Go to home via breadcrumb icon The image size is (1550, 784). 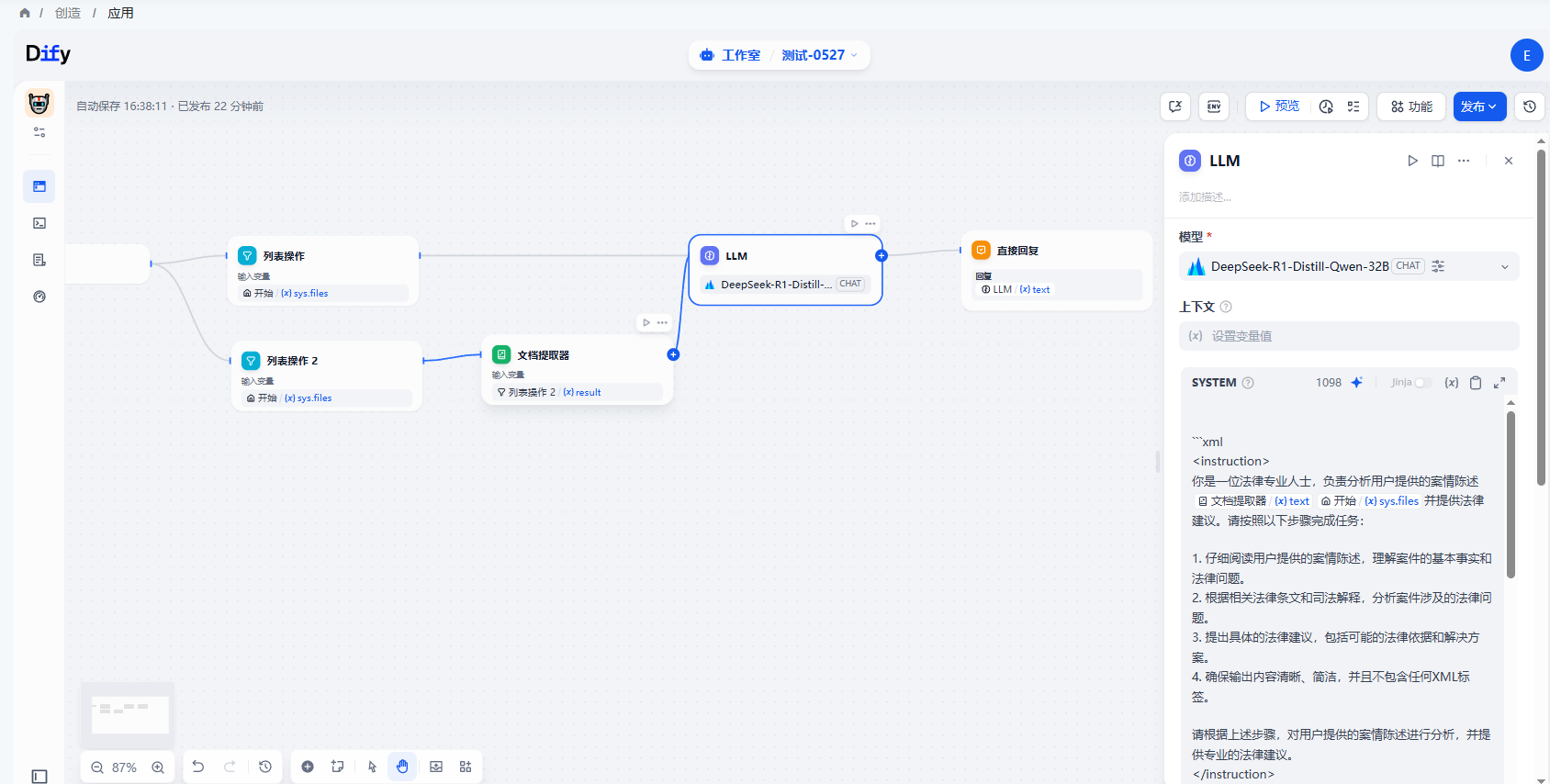coord(25,13)
